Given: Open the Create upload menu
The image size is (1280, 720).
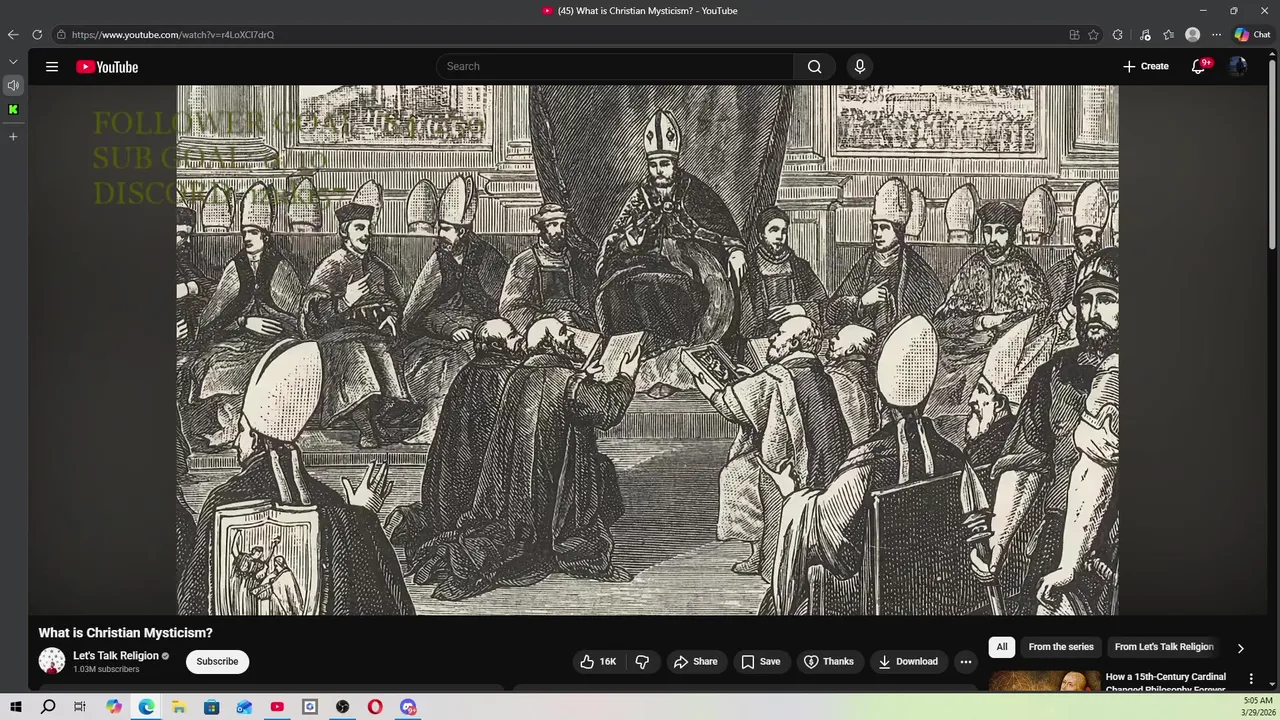Looking at the screenshot, I should (x=1145, y=66).
